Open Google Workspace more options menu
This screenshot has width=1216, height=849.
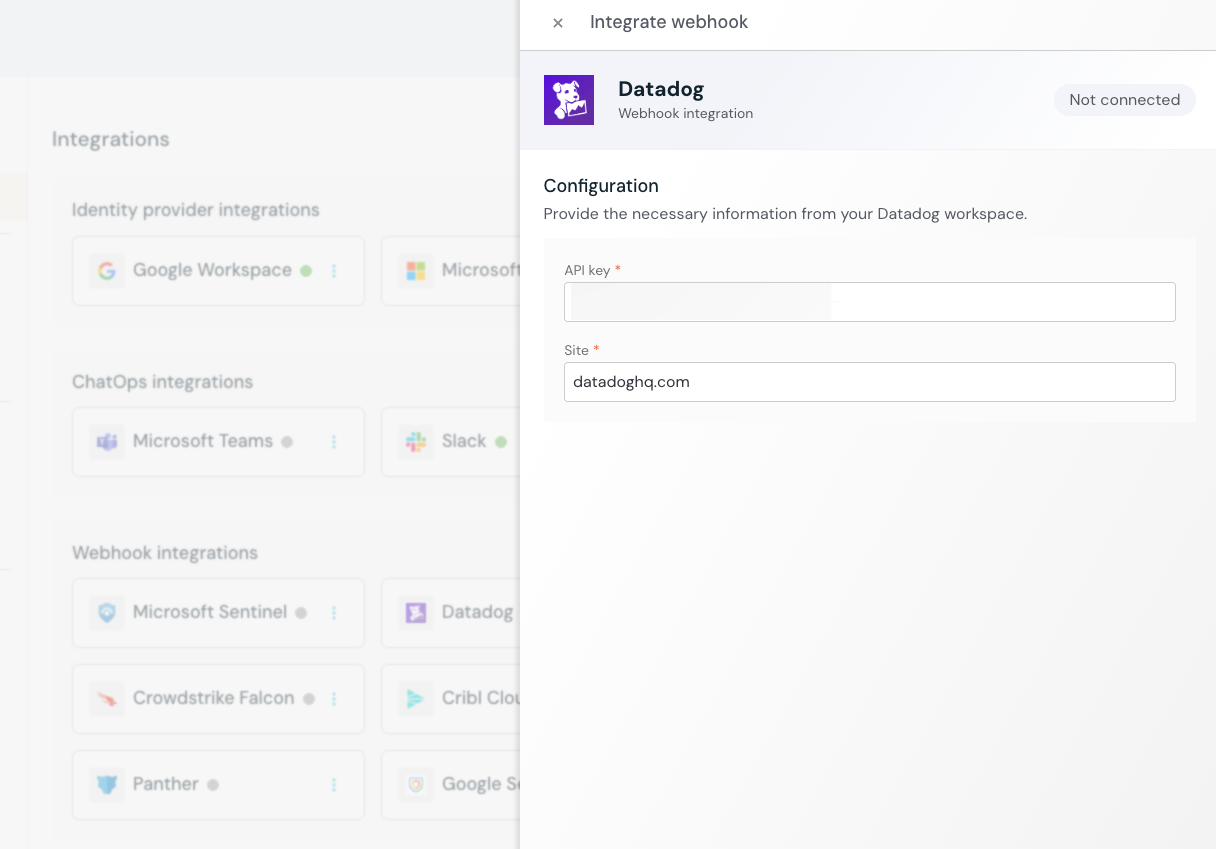point(334,271)
